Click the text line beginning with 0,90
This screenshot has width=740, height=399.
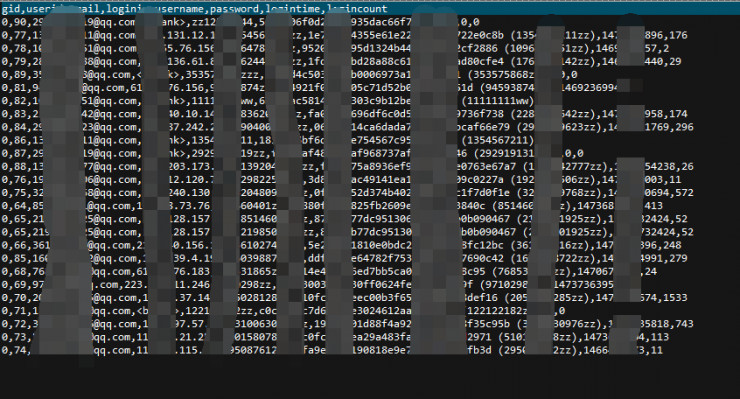[240, 22]
